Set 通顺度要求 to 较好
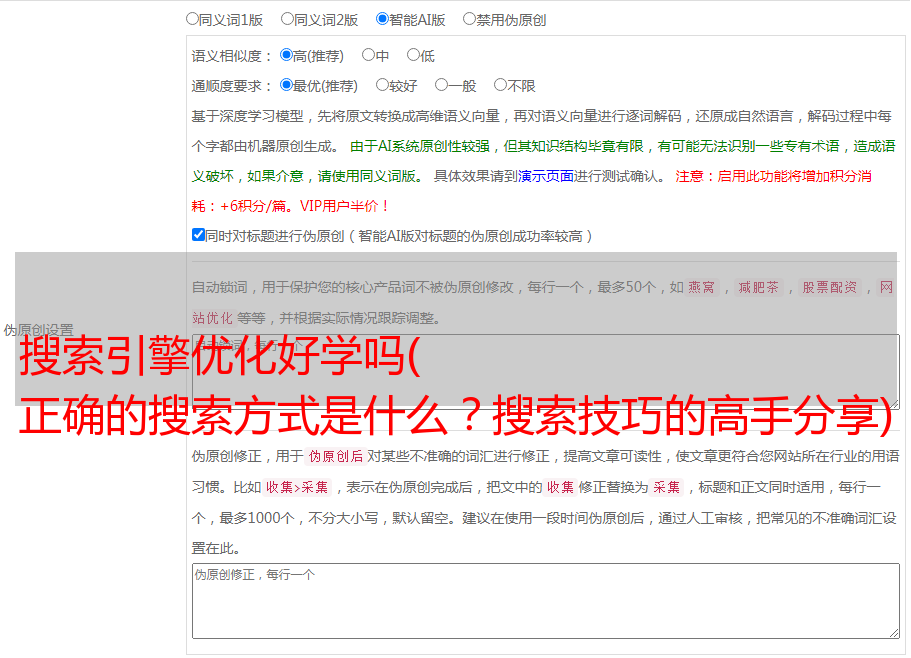The width and height of the screenshot is (911, 658). (382, 85)
